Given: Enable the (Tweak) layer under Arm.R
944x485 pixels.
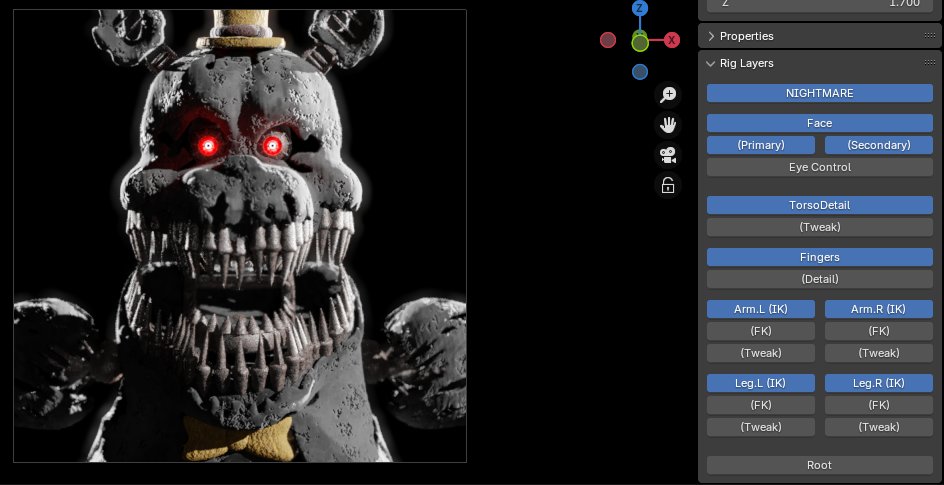Looking at the screenshot, I should [x=878, y=353].
